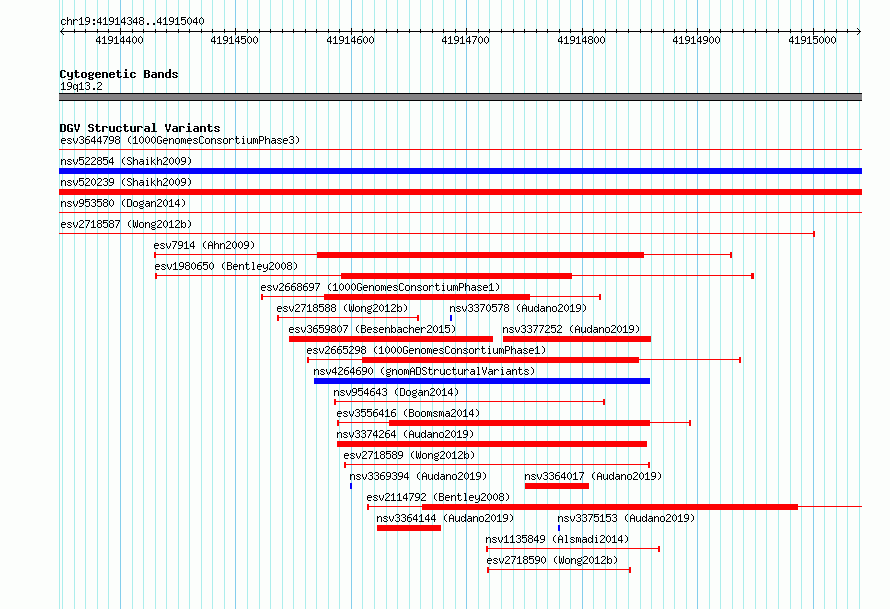
Task: Click the thin red nsv954643 variant line
Action: (469, 402)
